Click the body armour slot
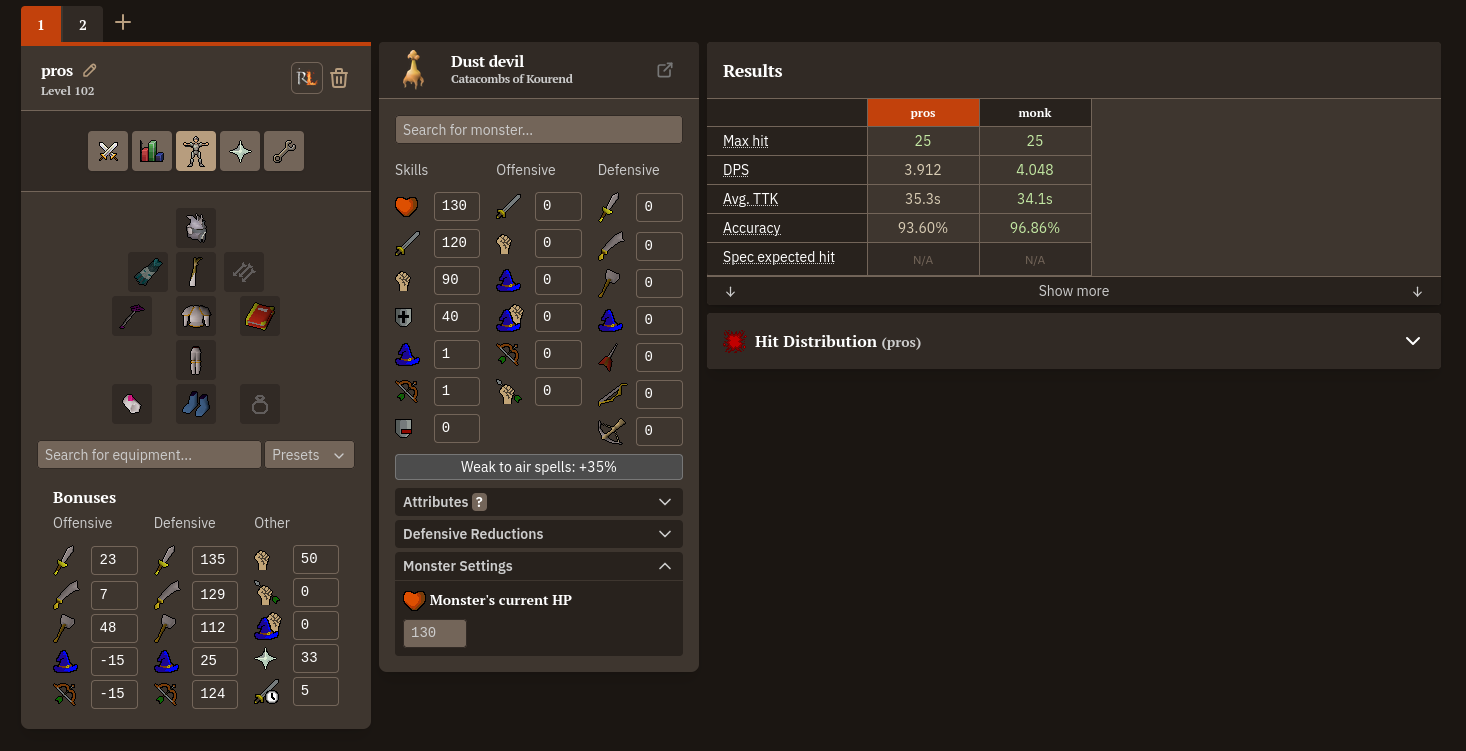The image size is (1466, 751). pyautogui.click(x=196, y=316)
